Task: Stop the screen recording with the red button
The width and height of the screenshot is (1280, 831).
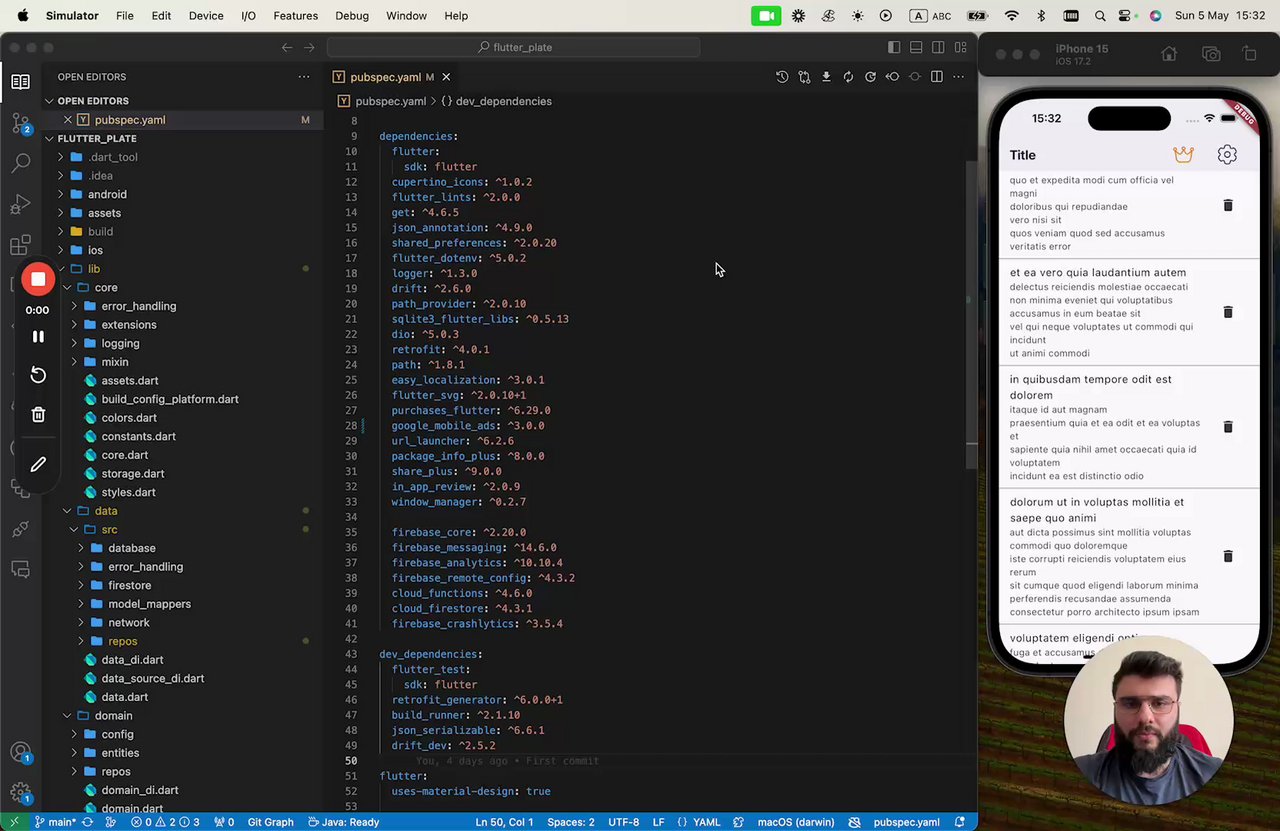Action: 38,280
